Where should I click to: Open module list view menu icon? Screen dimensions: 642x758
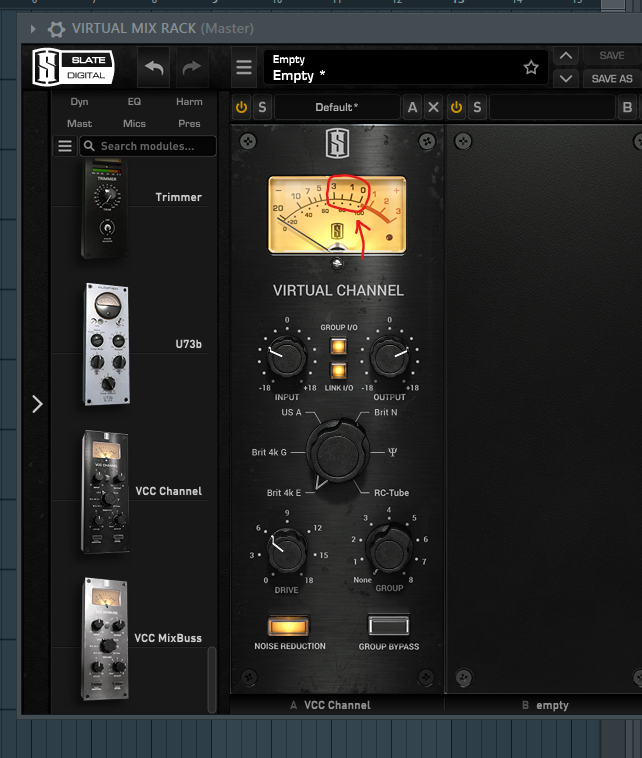65,146
